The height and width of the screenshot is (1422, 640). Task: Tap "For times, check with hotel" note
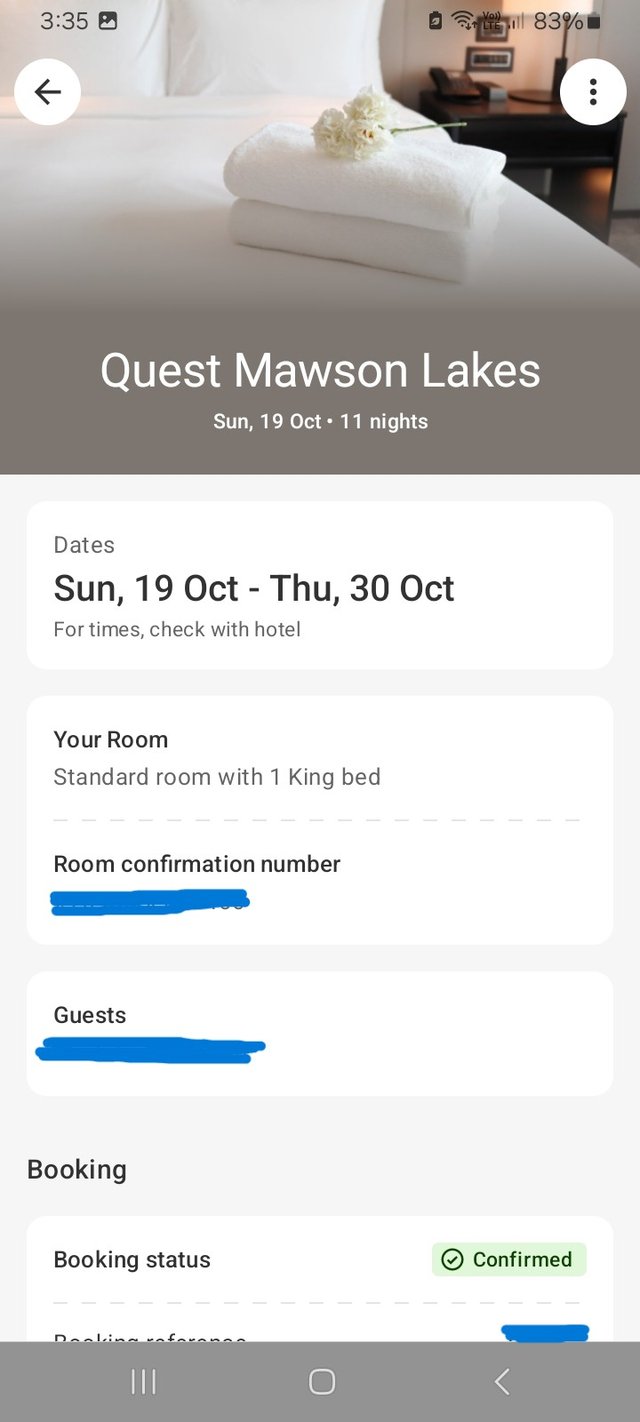[177, 630]
